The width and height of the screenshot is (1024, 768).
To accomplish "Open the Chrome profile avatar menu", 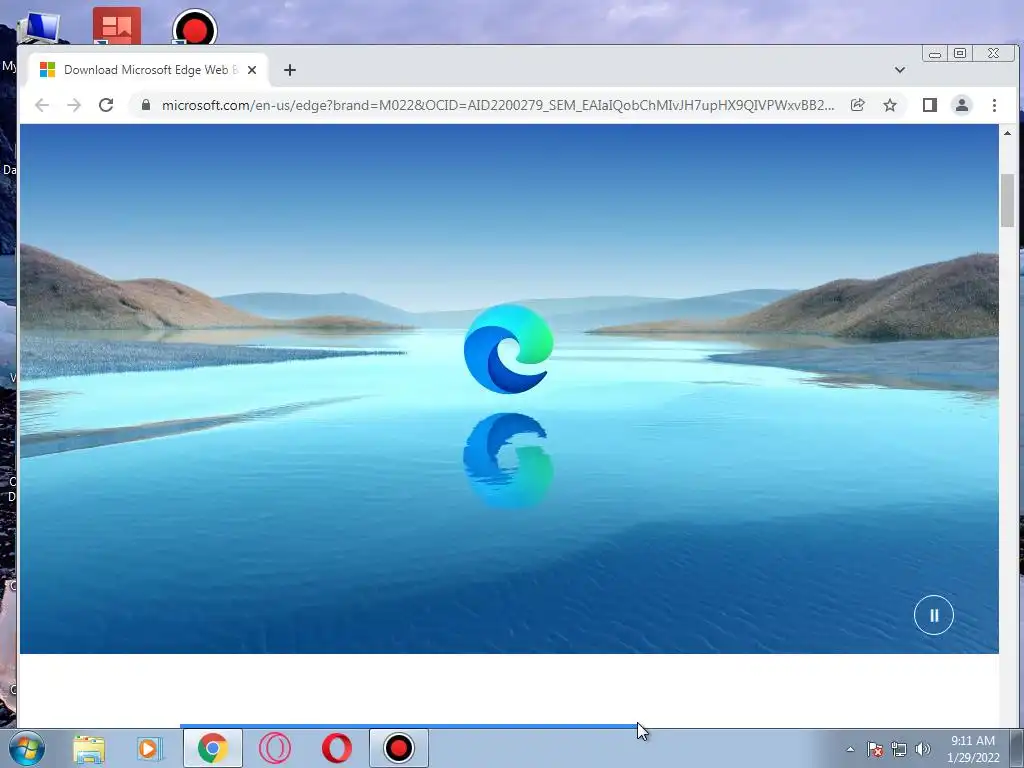I will (x=961, y=105).
